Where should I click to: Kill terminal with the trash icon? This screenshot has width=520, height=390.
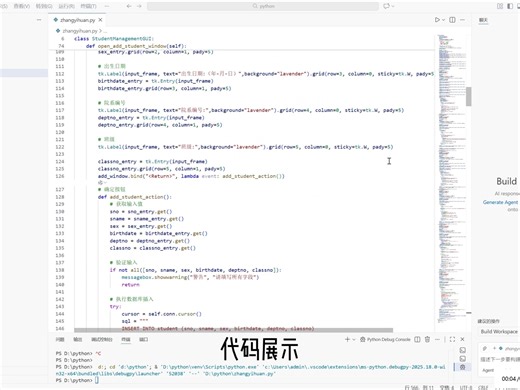427,339
